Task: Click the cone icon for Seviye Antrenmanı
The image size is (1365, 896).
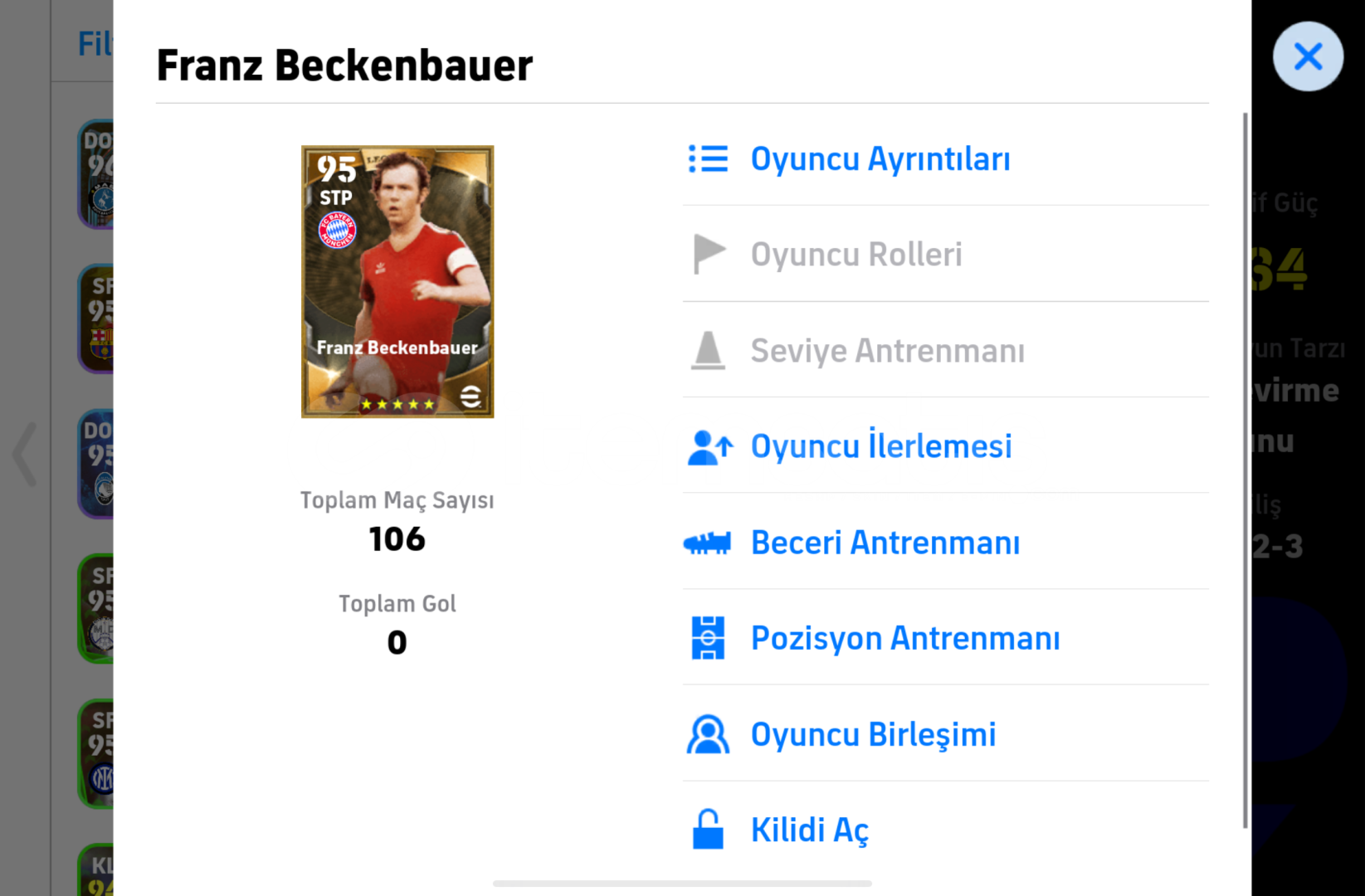Action: click(x=708, y=350)
